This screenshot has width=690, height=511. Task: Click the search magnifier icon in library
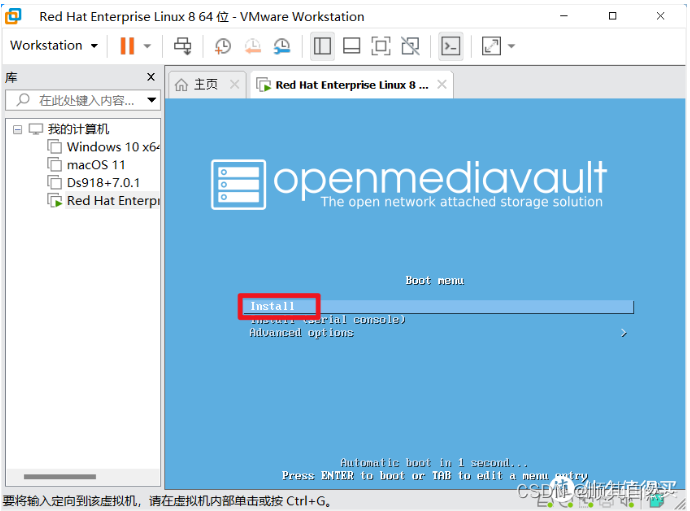click(x=22, y=100)
